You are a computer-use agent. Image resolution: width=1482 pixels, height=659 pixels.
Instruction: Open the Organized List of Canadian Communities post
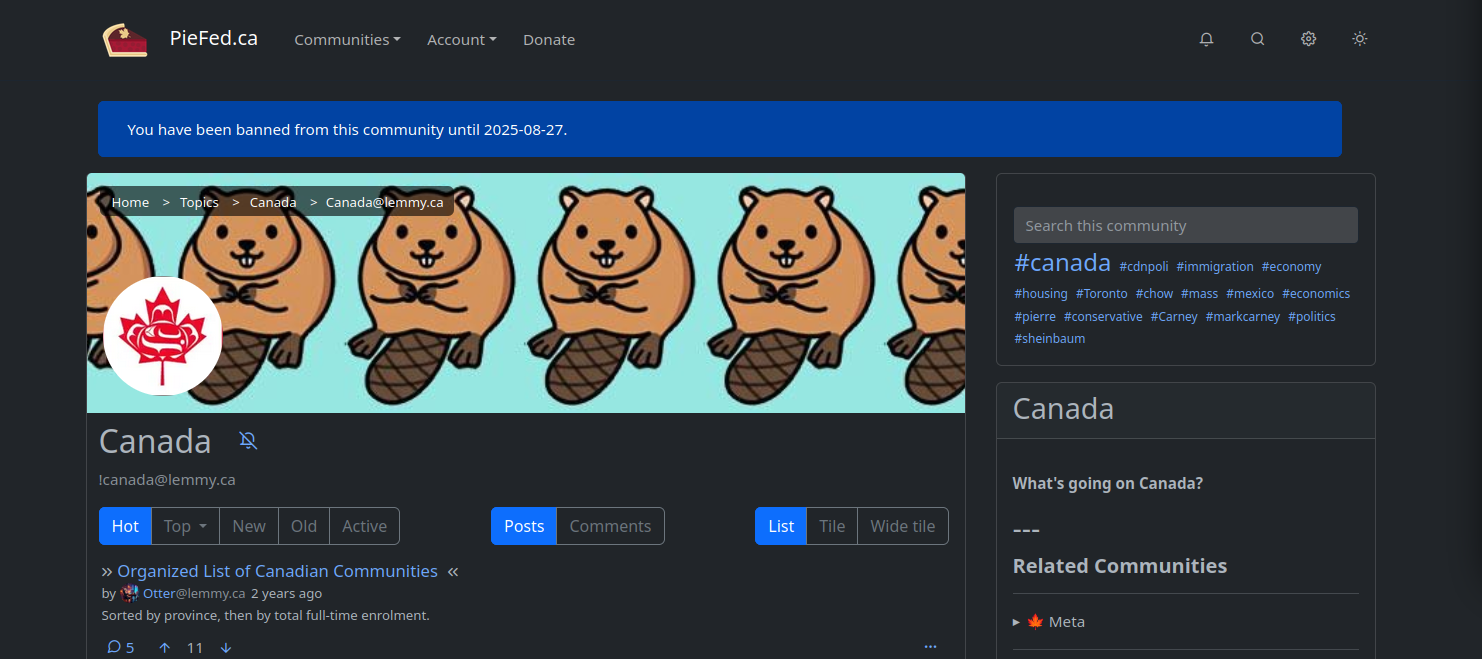coord(277,571)
